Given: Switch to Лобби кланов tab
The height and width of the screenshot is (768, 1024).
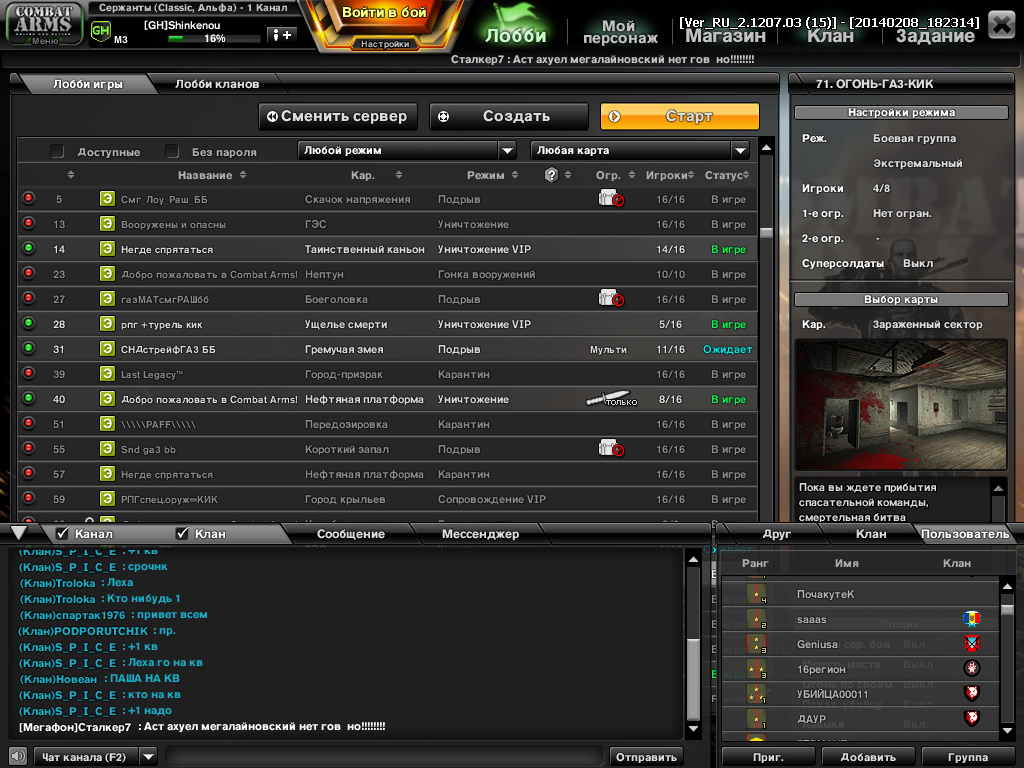Looking at the screenshot, I should (x=217, y=84).
